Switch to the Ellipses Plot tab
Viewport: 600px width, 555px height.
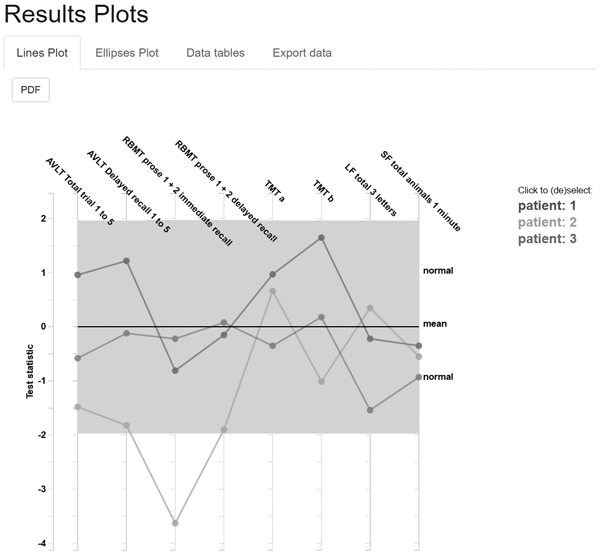click(x=126, y=52)
